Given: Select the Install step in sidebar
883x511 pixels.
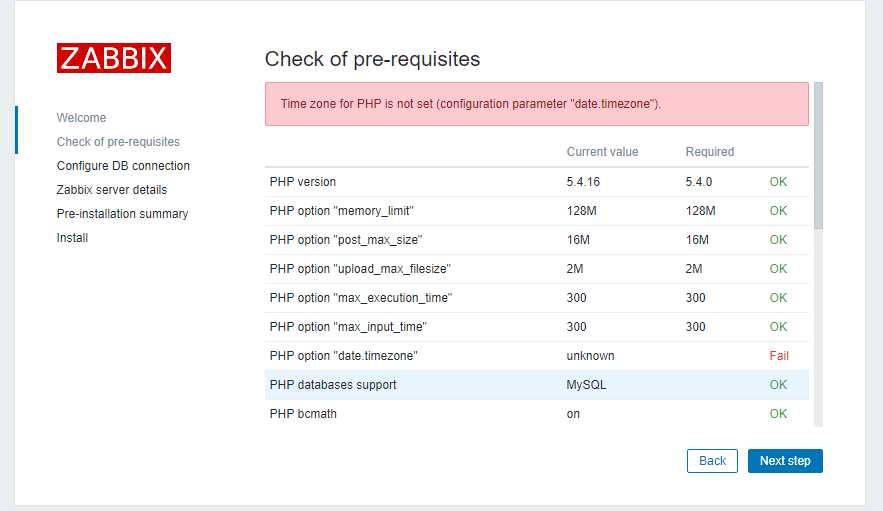Looking at the screenshot, I should [72, 238].
